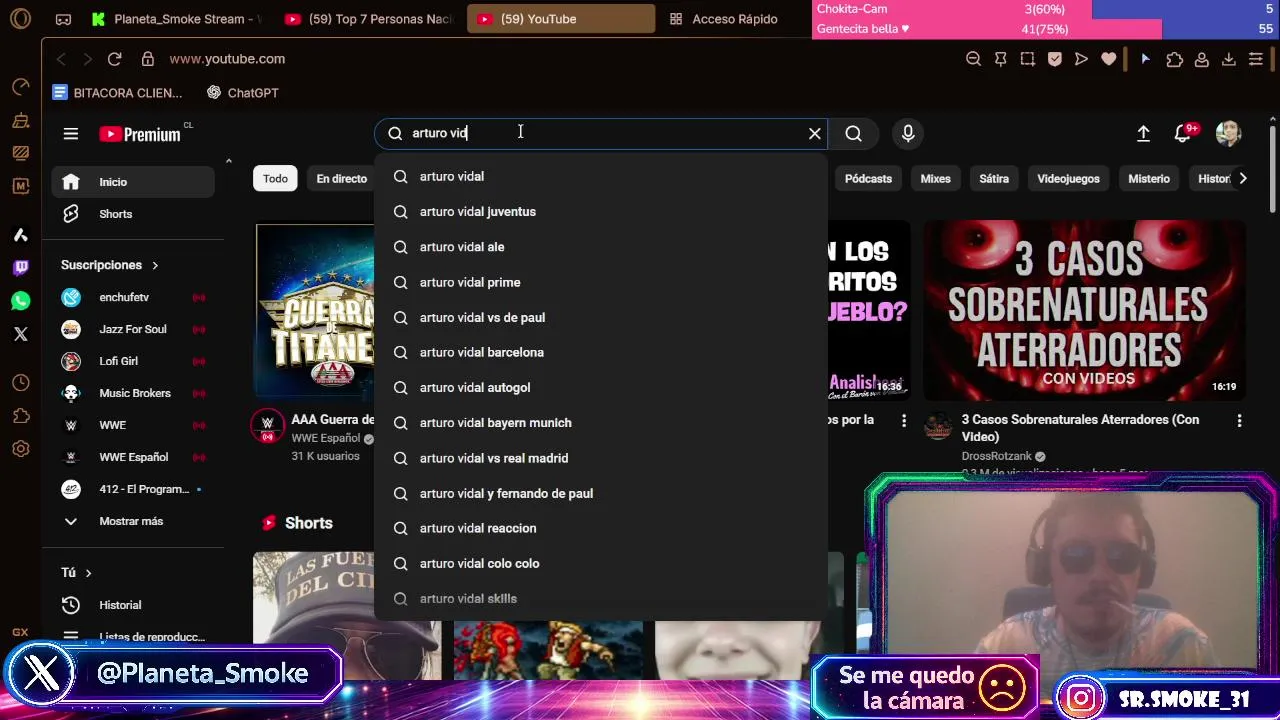Click in the YouTube search input field

coord(600,133)
